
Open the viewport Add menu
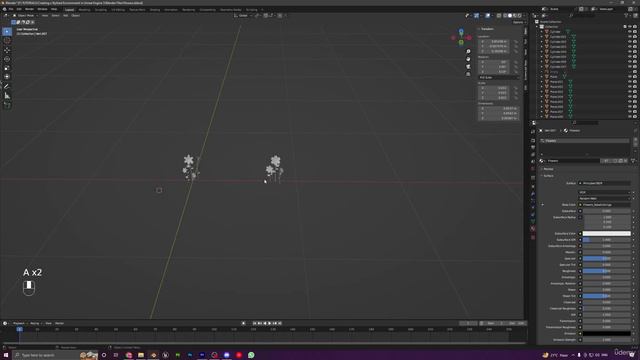[x=65, y=16]
